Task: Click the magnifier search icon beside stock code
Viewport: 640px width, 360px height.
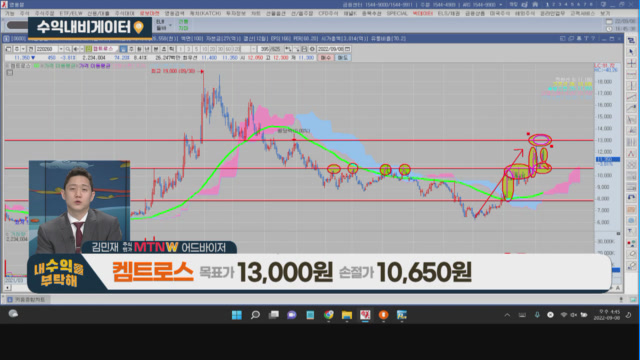Action: click(68, 49)
